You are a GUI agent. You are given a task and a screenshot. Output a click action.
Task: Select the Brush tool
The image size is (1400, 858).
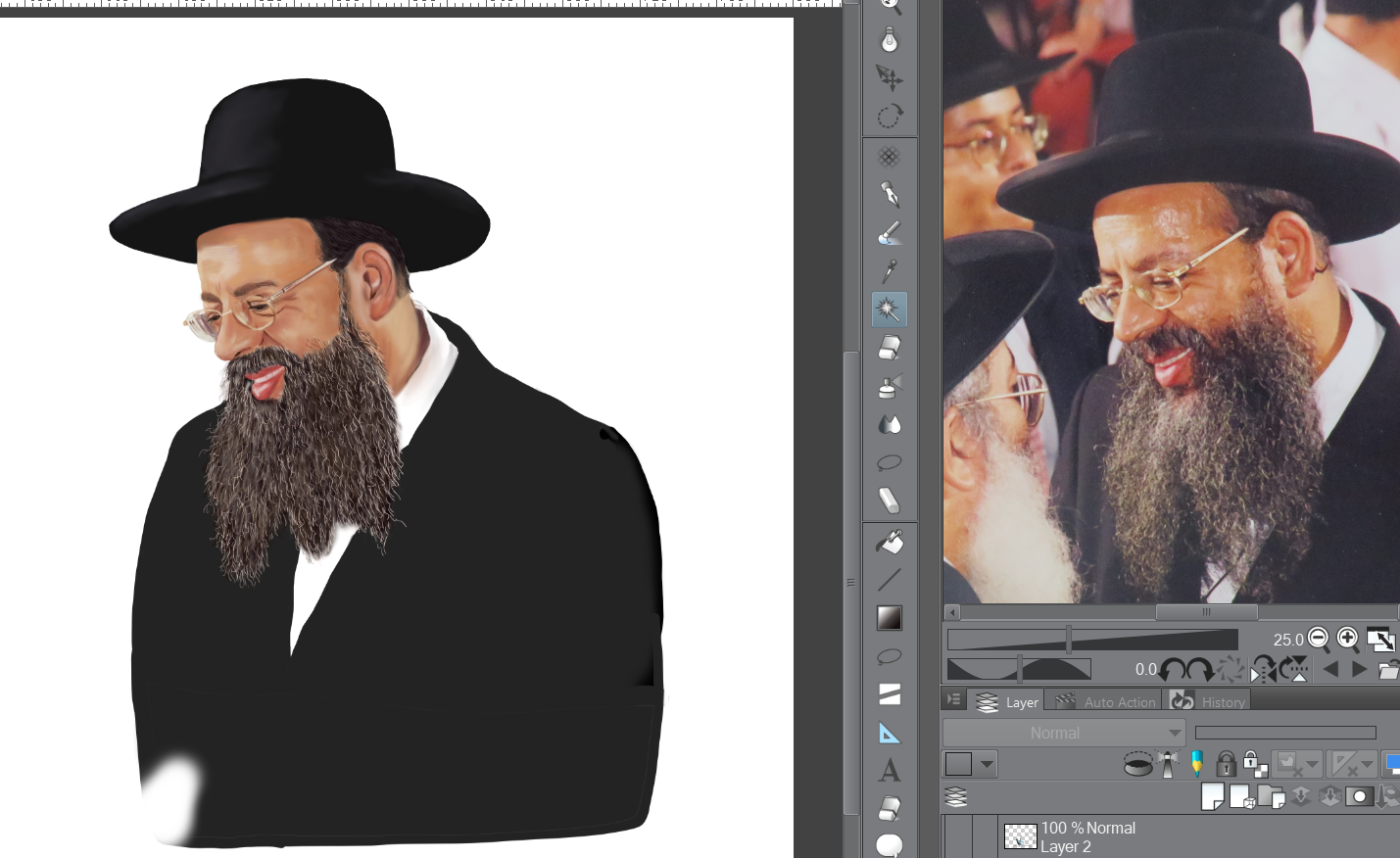(x=890, y=233)
